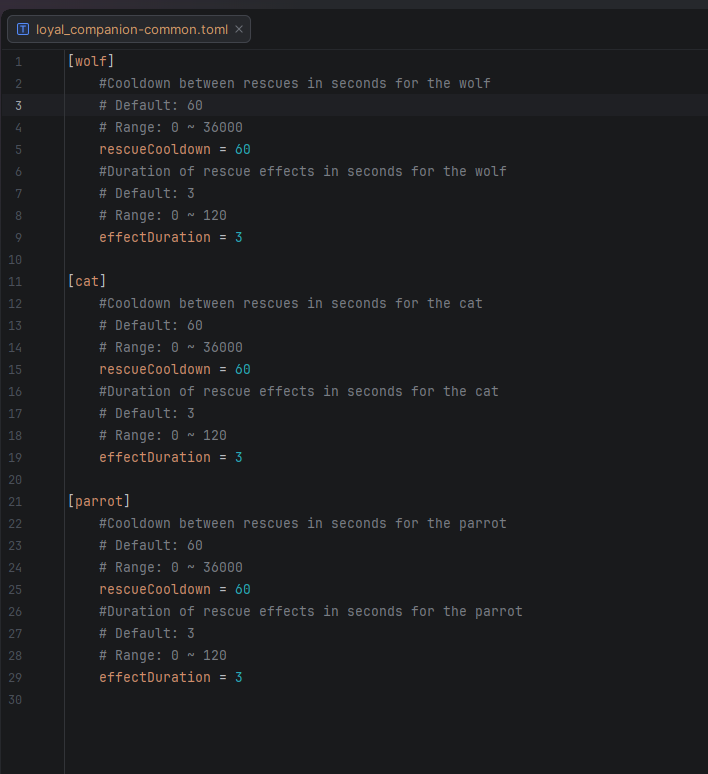Click the [cat] section header

(87, 281)
